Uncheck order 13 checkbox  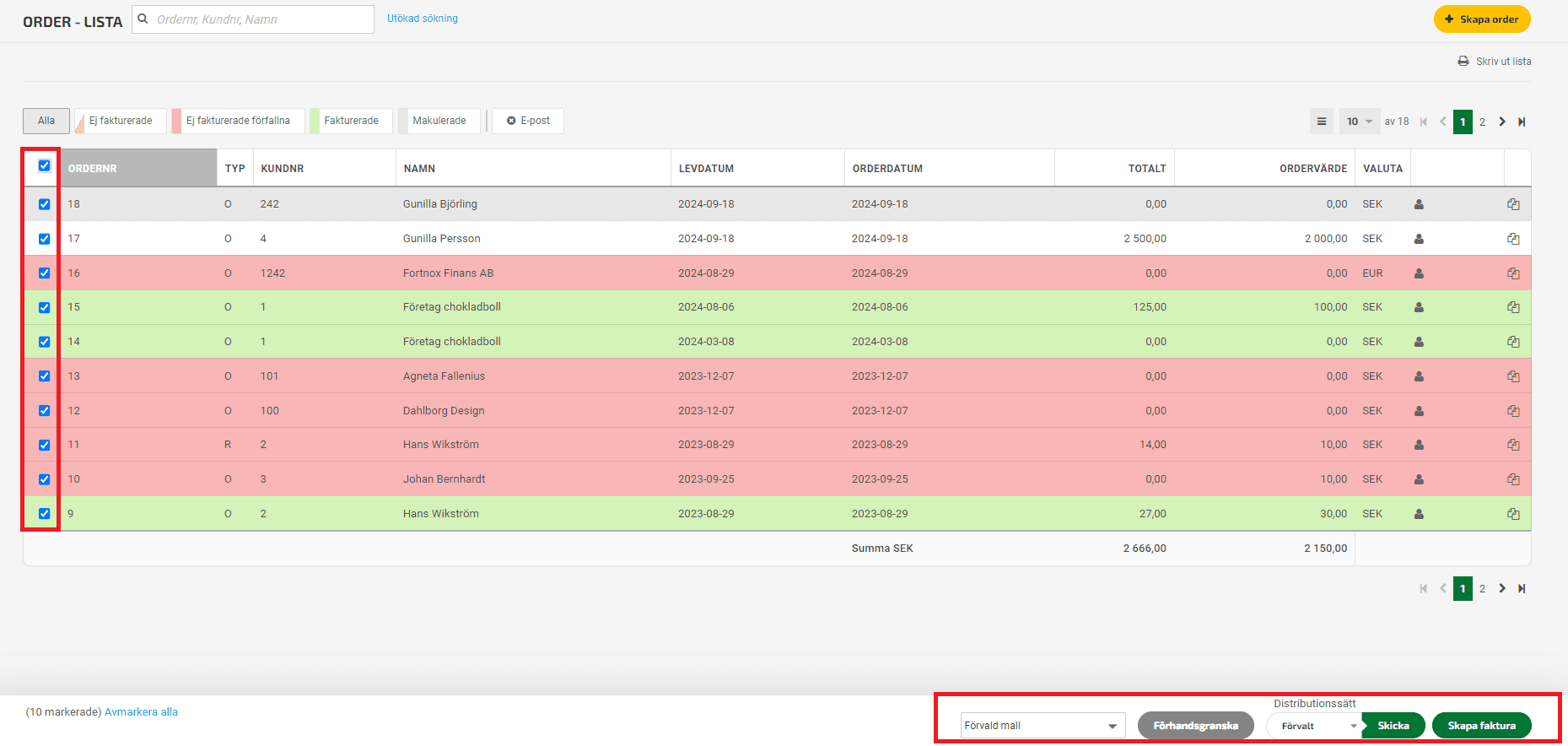[x=45, y=376]
